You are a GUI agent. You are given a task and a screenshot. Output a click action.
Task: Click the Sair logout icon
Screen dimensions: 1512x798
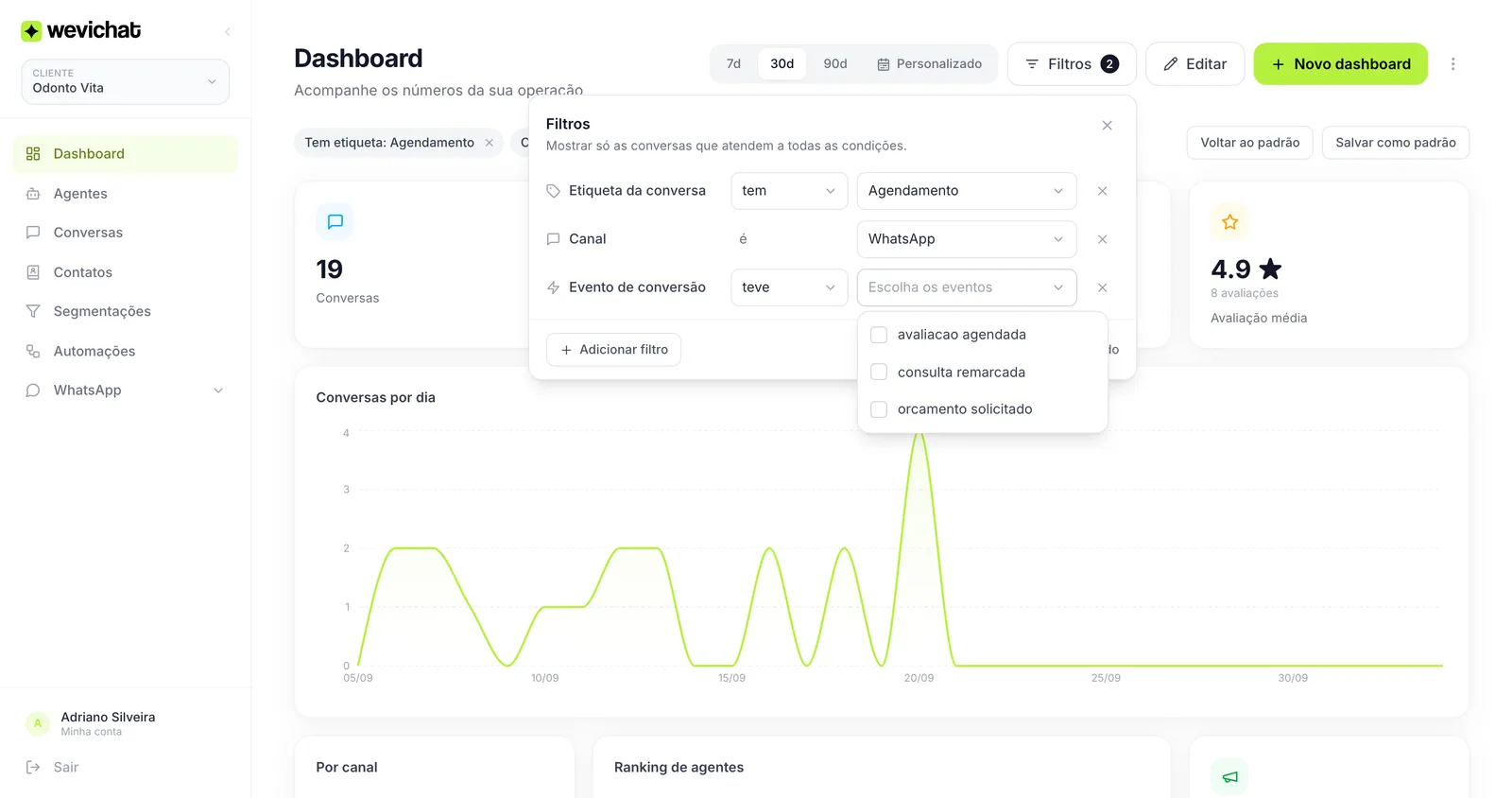pyautogui.click(x=33, y=767)
